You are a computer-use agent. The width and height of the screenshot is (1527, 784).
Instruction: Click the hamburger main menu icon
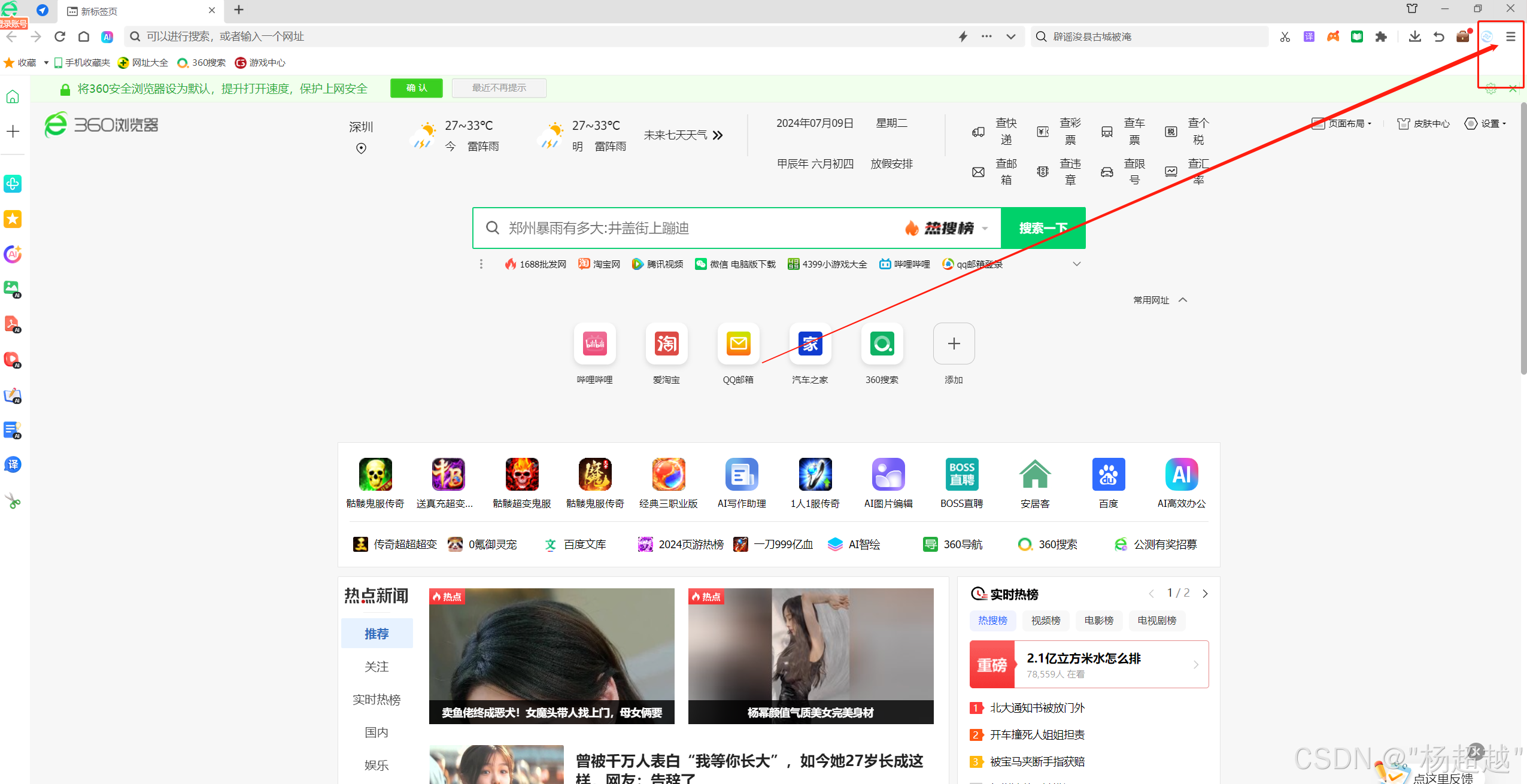click(x=1511, y=37)
